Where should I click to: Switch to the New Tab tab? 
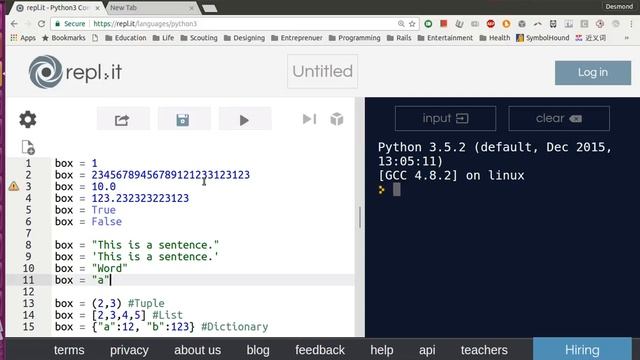click(x=149, y=8)
